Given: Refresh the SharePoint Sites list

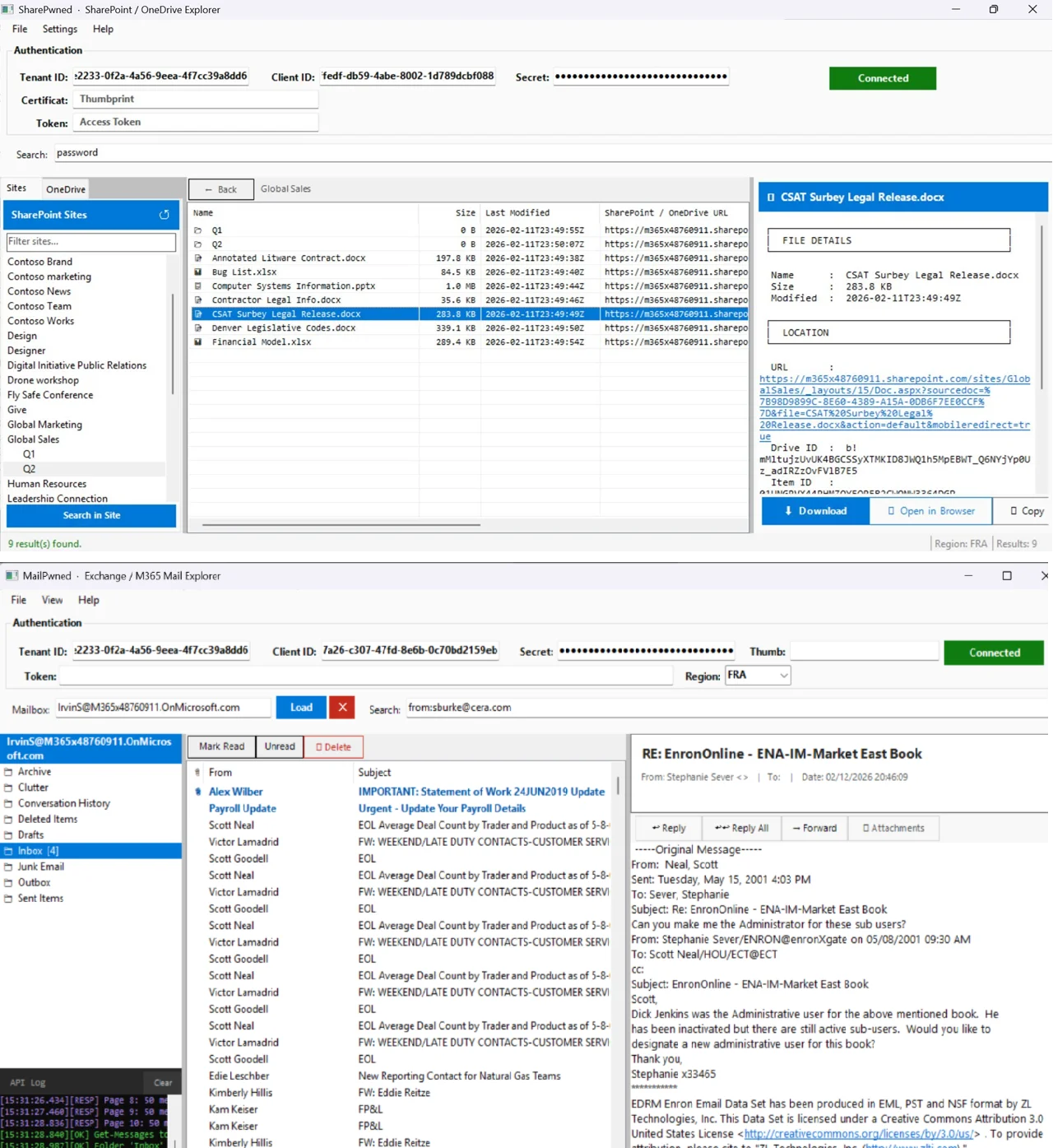Looking at the screenshot, I should (x=164, y=215).
